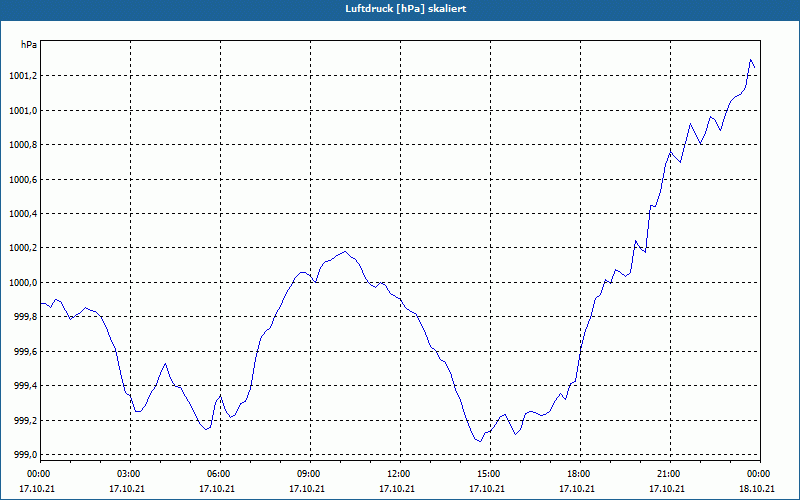Select the hPa unit label
This screenshot has width=800, height=500.
point(29,45)
